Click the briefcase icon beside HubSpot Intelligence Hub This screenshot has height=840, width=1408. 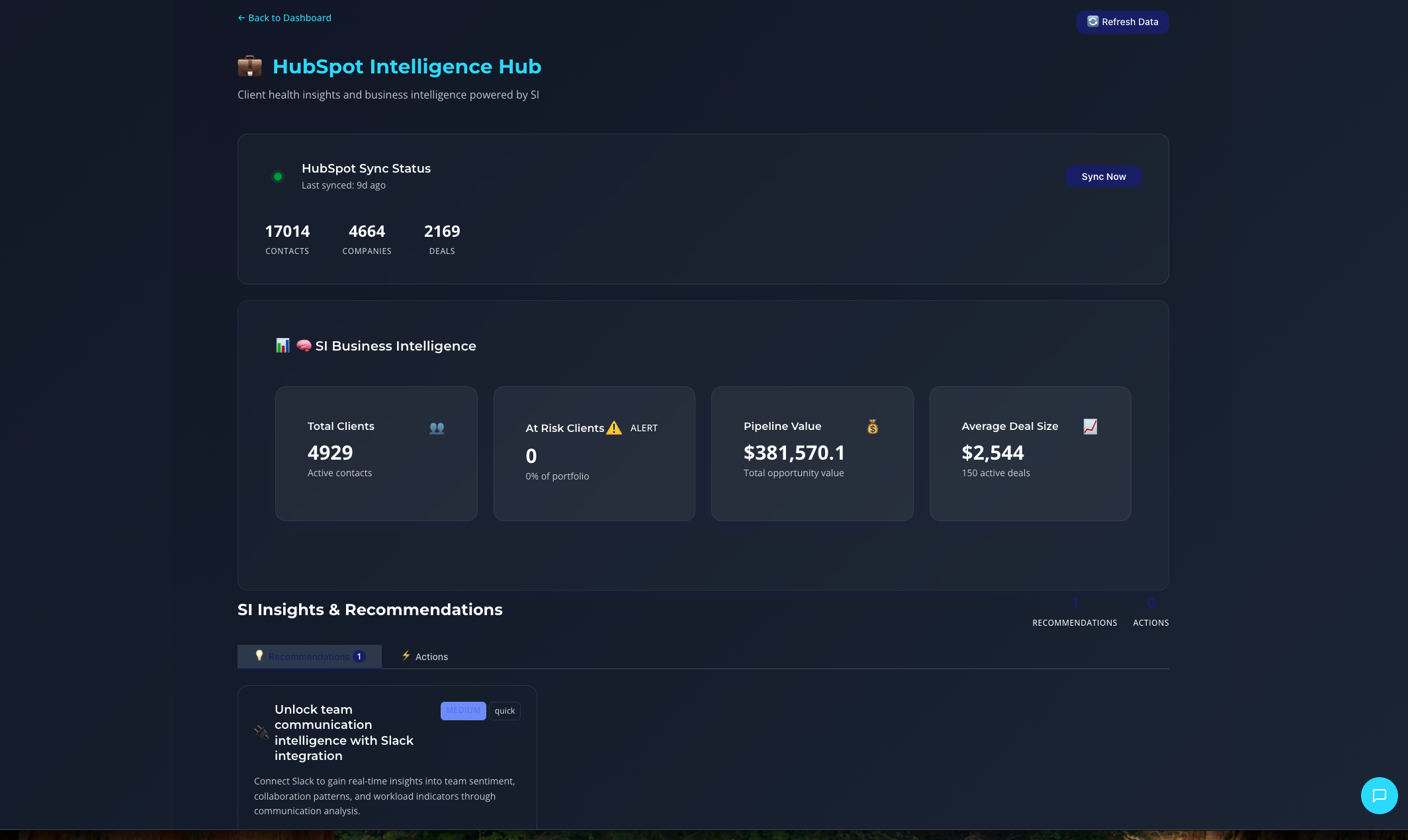(x=249, y=66)
